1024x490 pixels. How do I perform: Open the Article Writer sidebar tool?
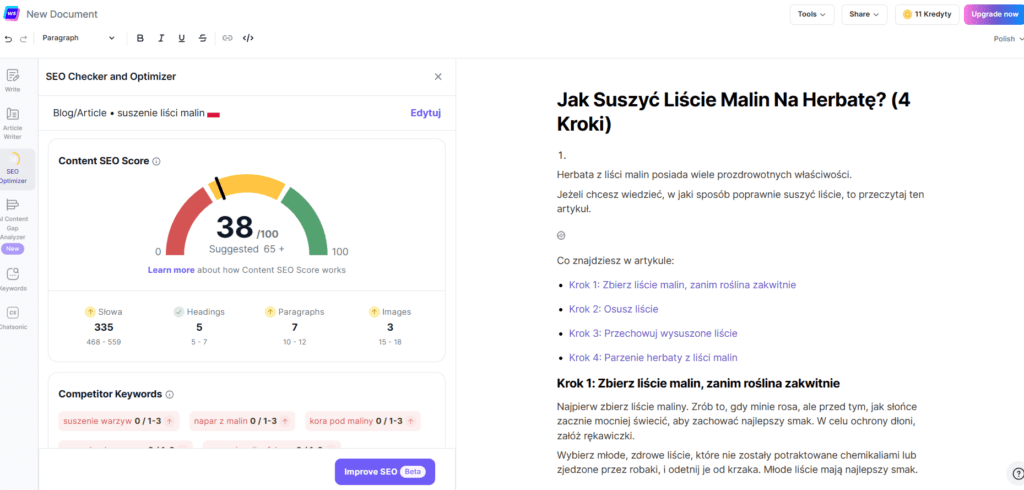13,120
